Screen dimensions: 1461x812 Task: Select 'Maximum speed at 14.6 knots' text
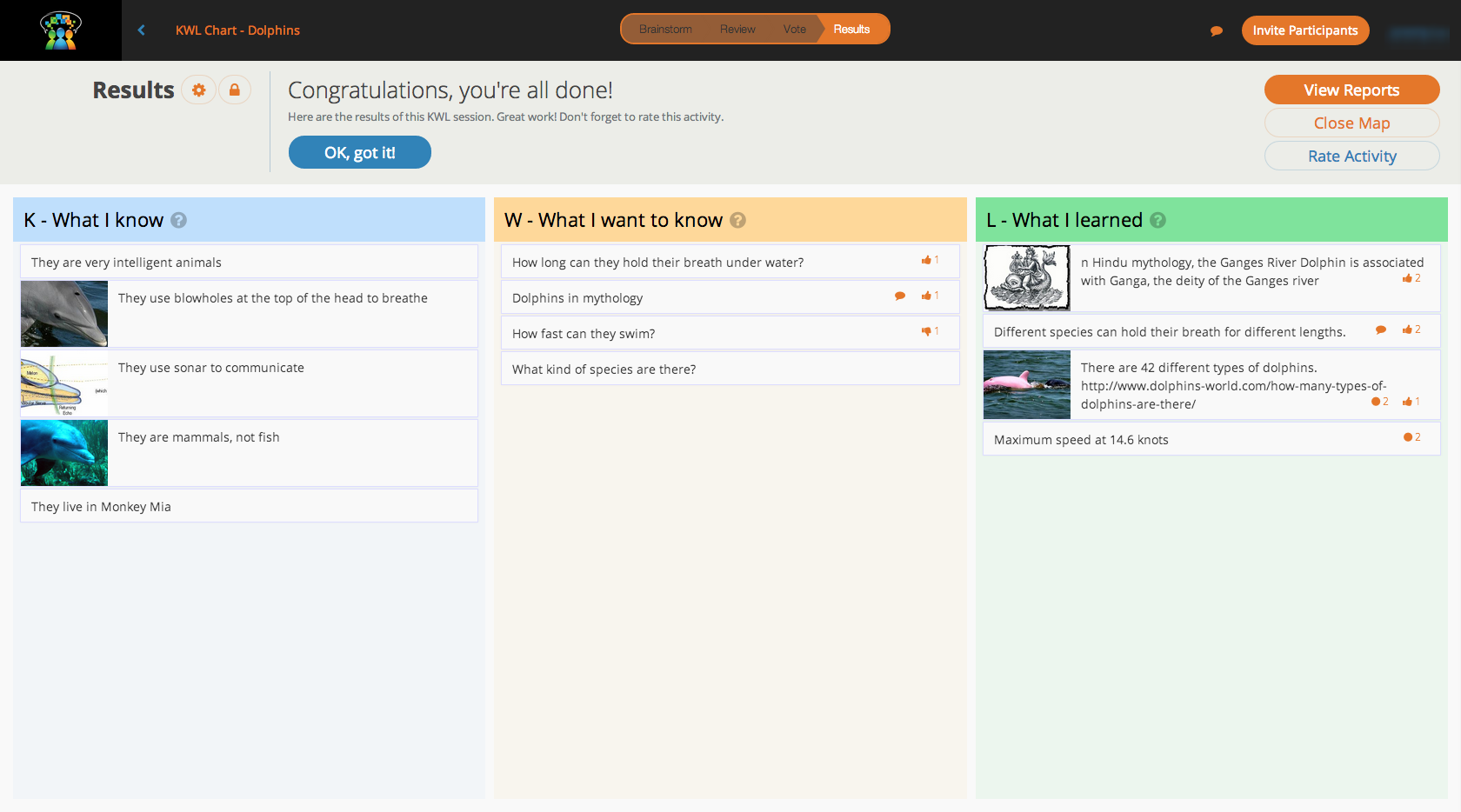click(x=1081, y=440)
